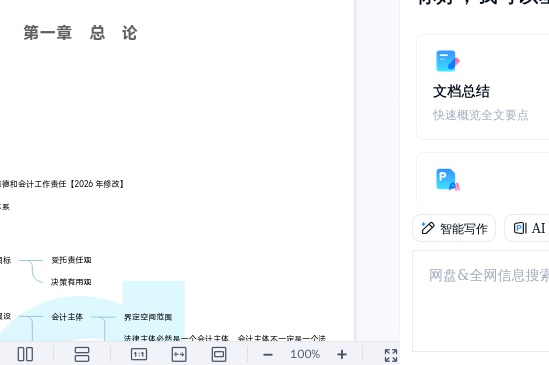Click the 文档总结 document icon
This screenshot has width=549, height=365.
(447, 61)
